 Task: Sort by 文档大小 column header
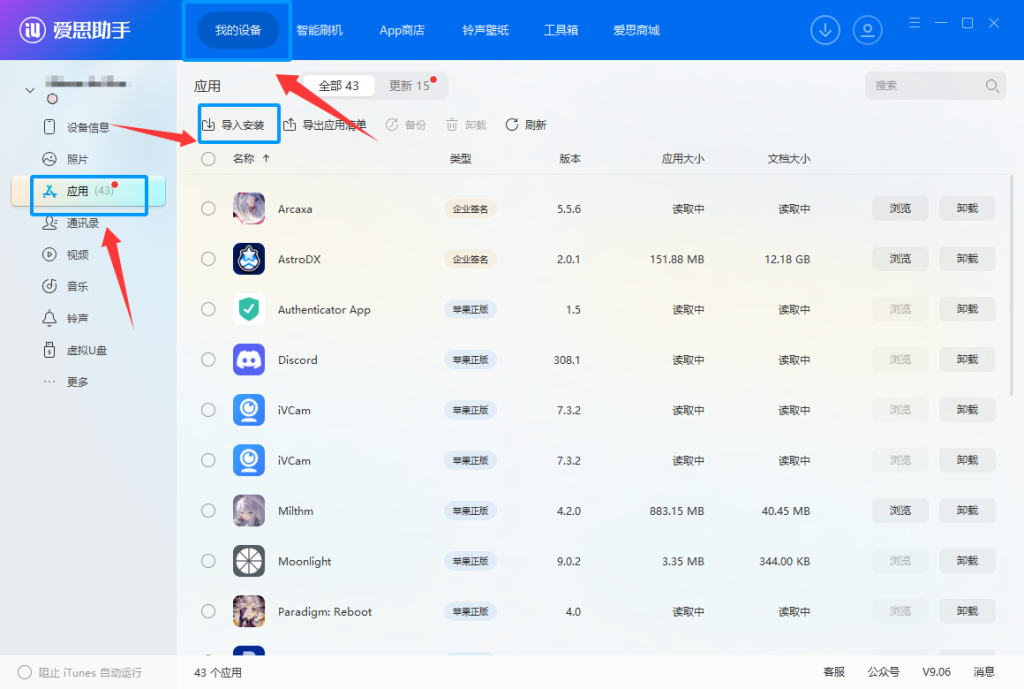click(x=788, y=159)
